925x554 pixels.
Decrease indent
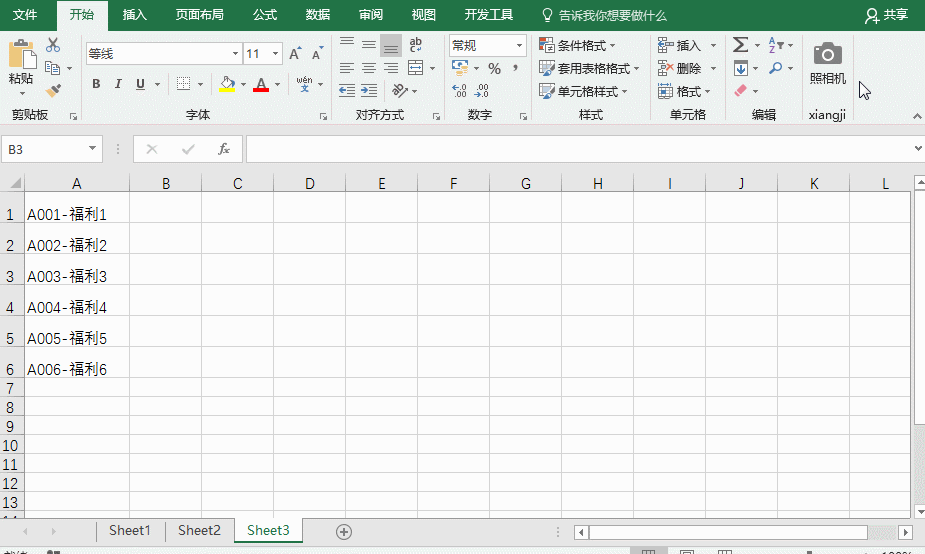(x=347, y=90)
